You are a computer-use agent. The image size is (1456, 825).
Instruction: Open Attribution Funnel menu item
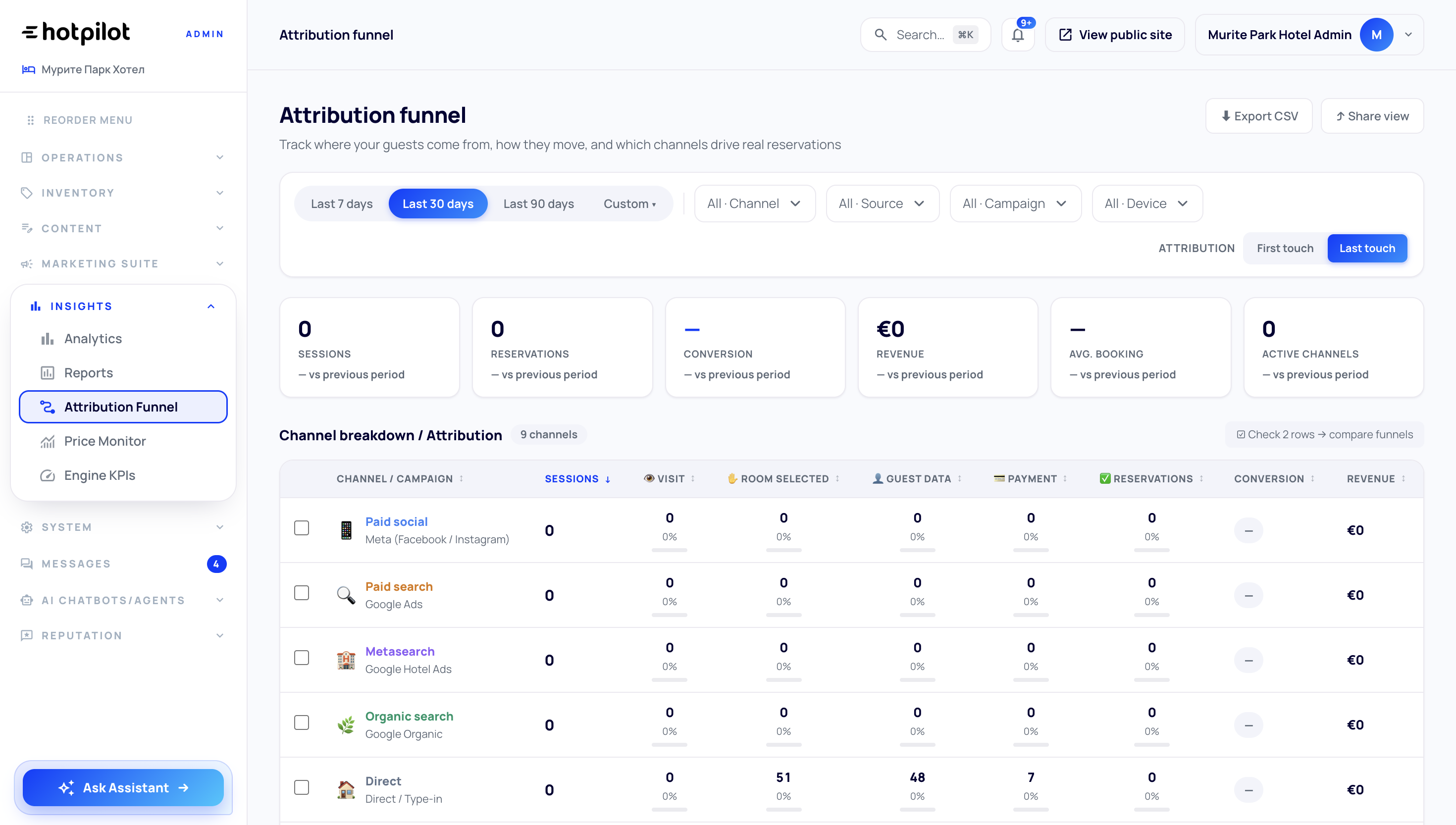tap(123, 407)
